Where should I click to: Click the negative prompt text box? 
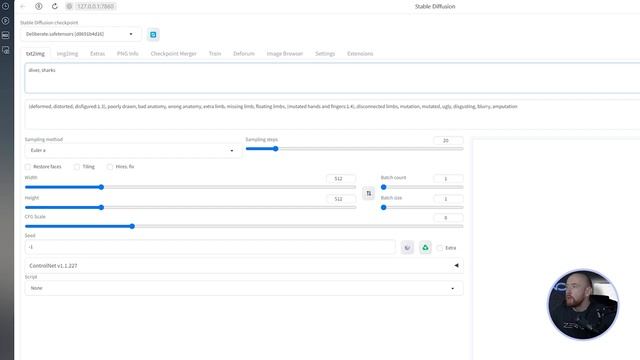[332, 114]
